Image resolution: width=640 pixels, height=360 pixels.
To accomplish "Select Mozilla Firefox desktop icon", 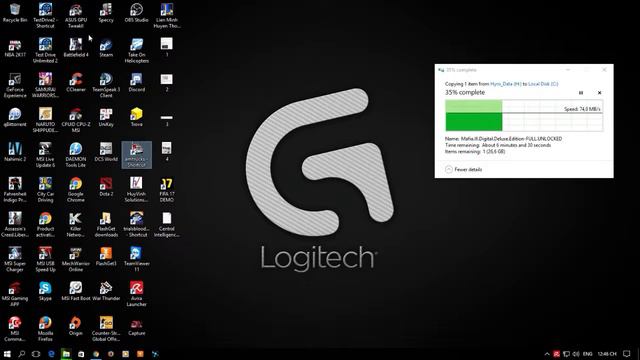I will coord(45,329).
